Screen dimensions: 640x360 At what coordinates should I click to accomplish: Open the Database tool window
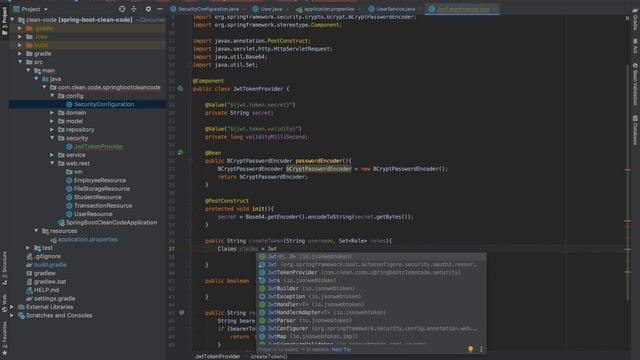(635, 130)
